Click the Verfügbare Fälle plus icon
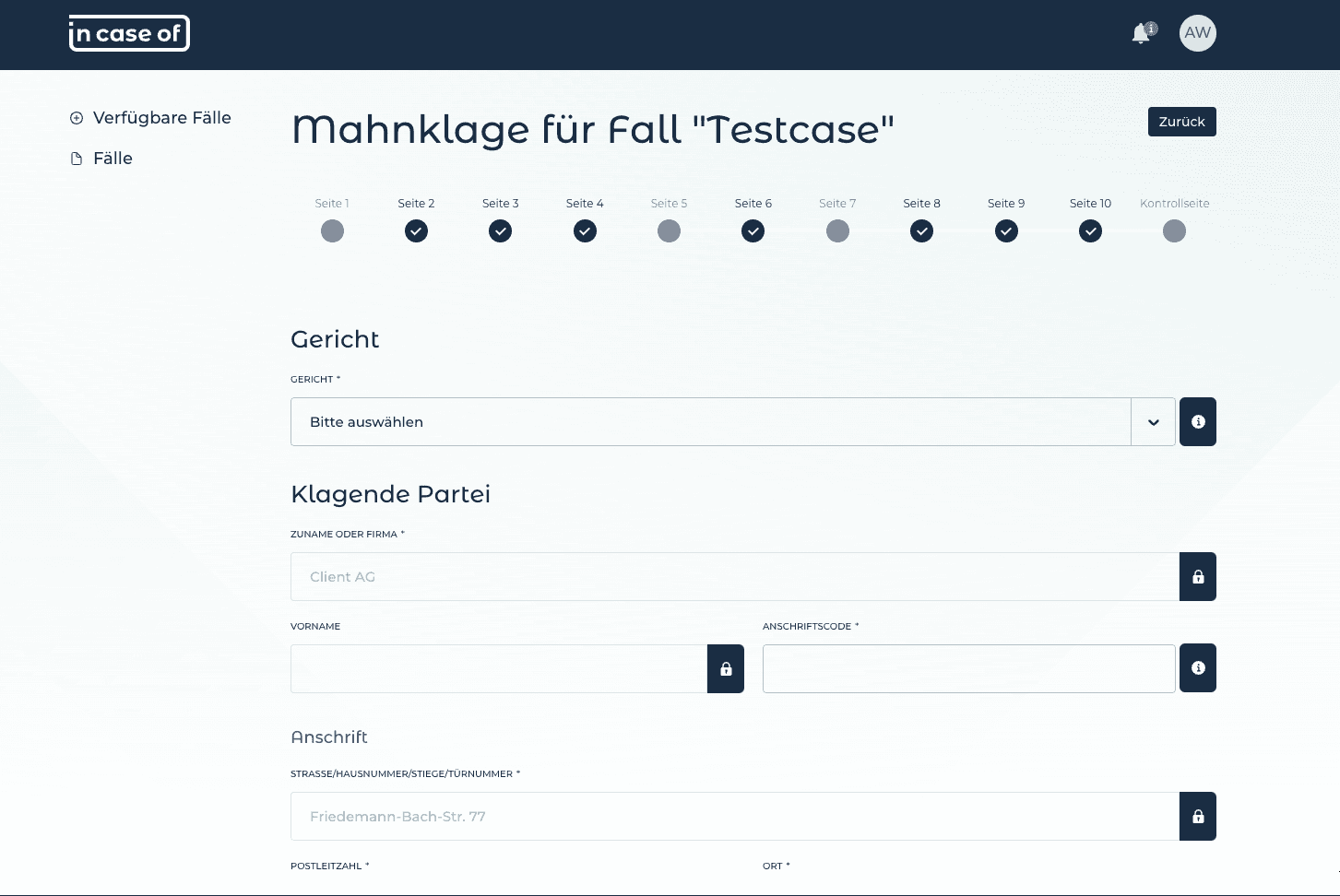Image resolution: width=1340 pixels, height=896 pixels. click(77, 118)
